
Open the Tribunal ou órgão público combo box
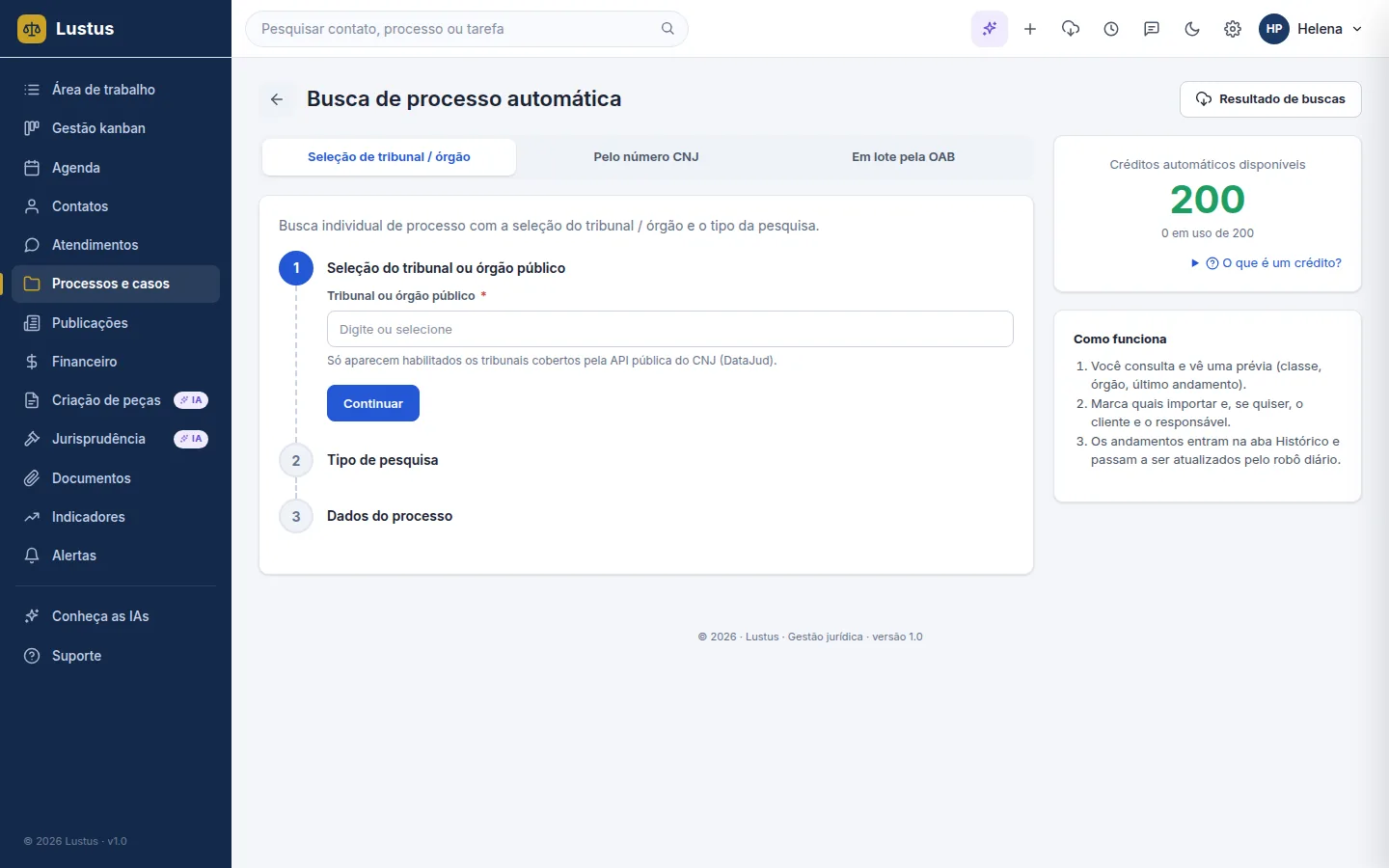tap(670, 329)
